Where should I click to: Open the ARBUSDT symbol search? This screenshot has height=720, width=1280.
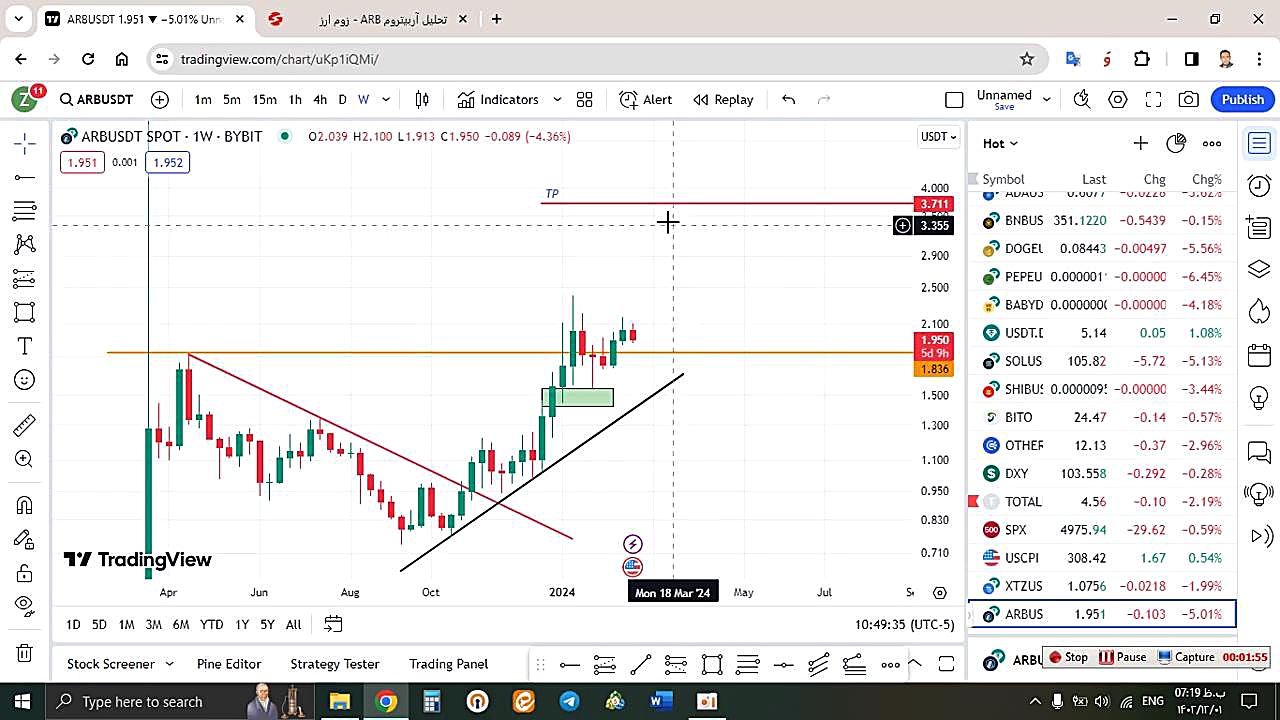click(96, 99)
